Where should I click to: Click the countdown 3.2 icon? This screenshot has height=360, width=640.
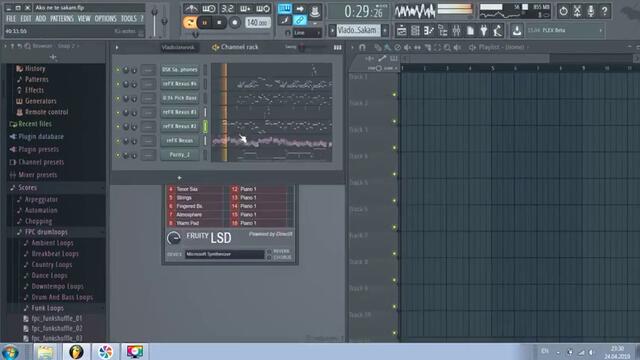tap(227, 8)
